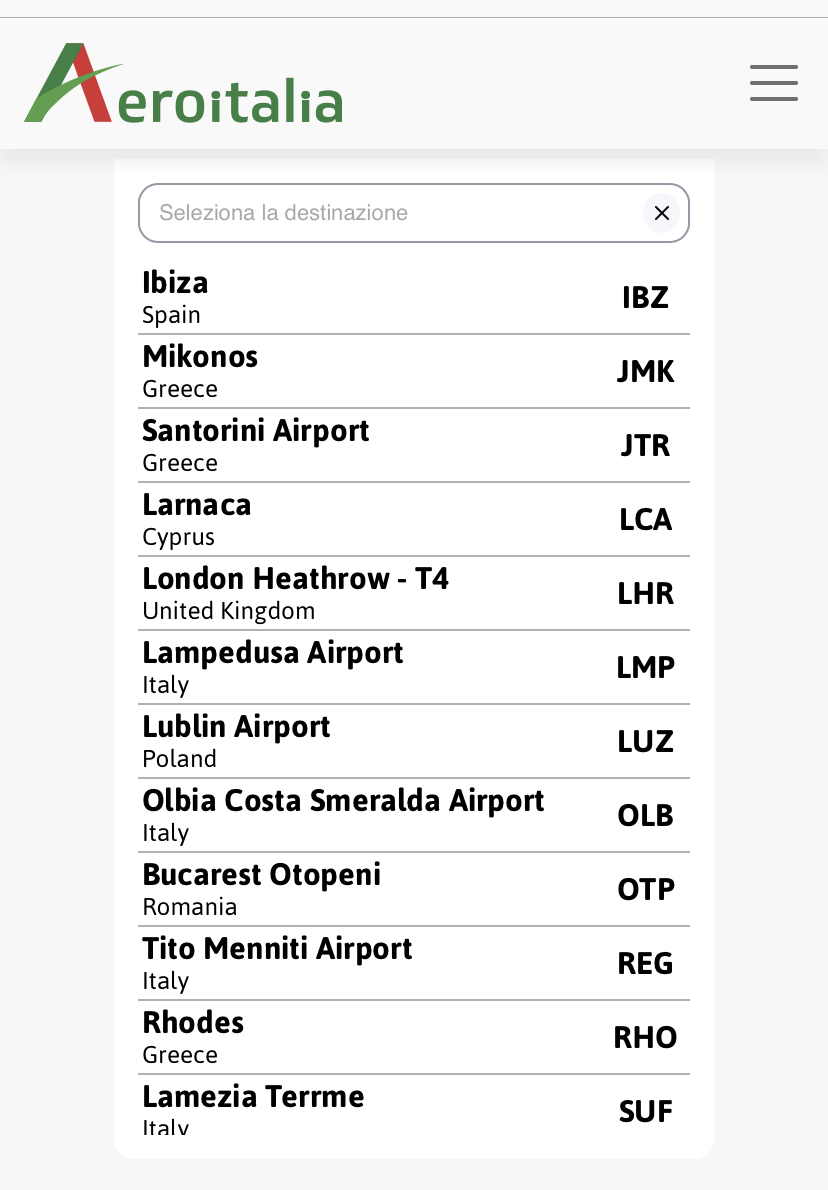Open the hamburger menu

[x=773, y=83]
